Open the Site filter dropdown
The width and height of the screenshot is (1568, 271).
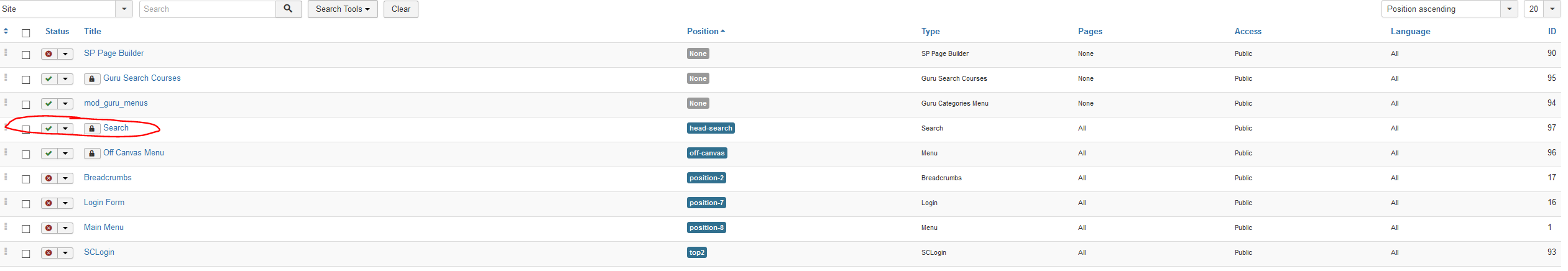124,9
